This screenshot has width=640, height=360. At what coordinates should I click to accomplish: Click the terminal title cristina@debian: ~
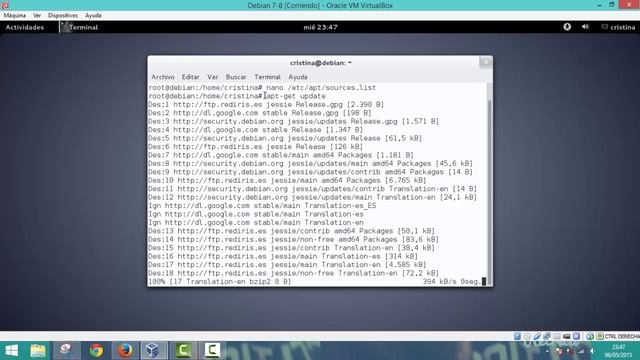tap(320, 63)
